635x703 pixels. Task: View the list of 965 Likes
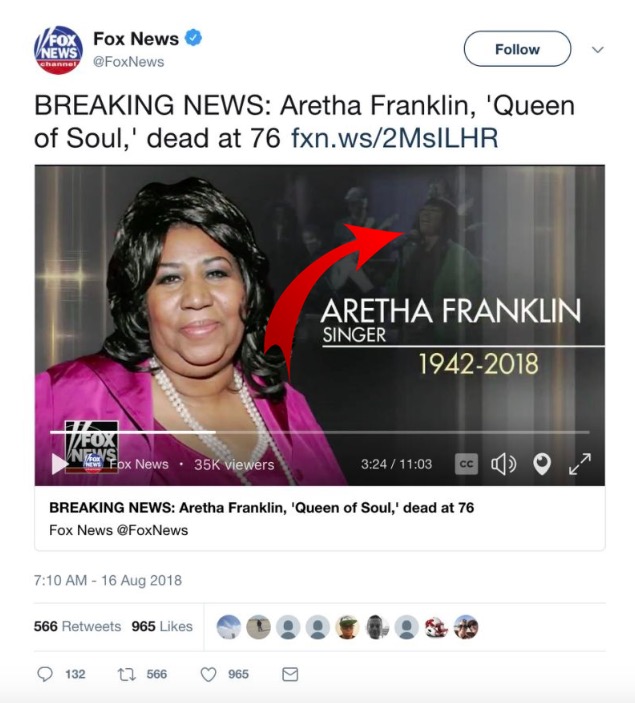point(162,626)
